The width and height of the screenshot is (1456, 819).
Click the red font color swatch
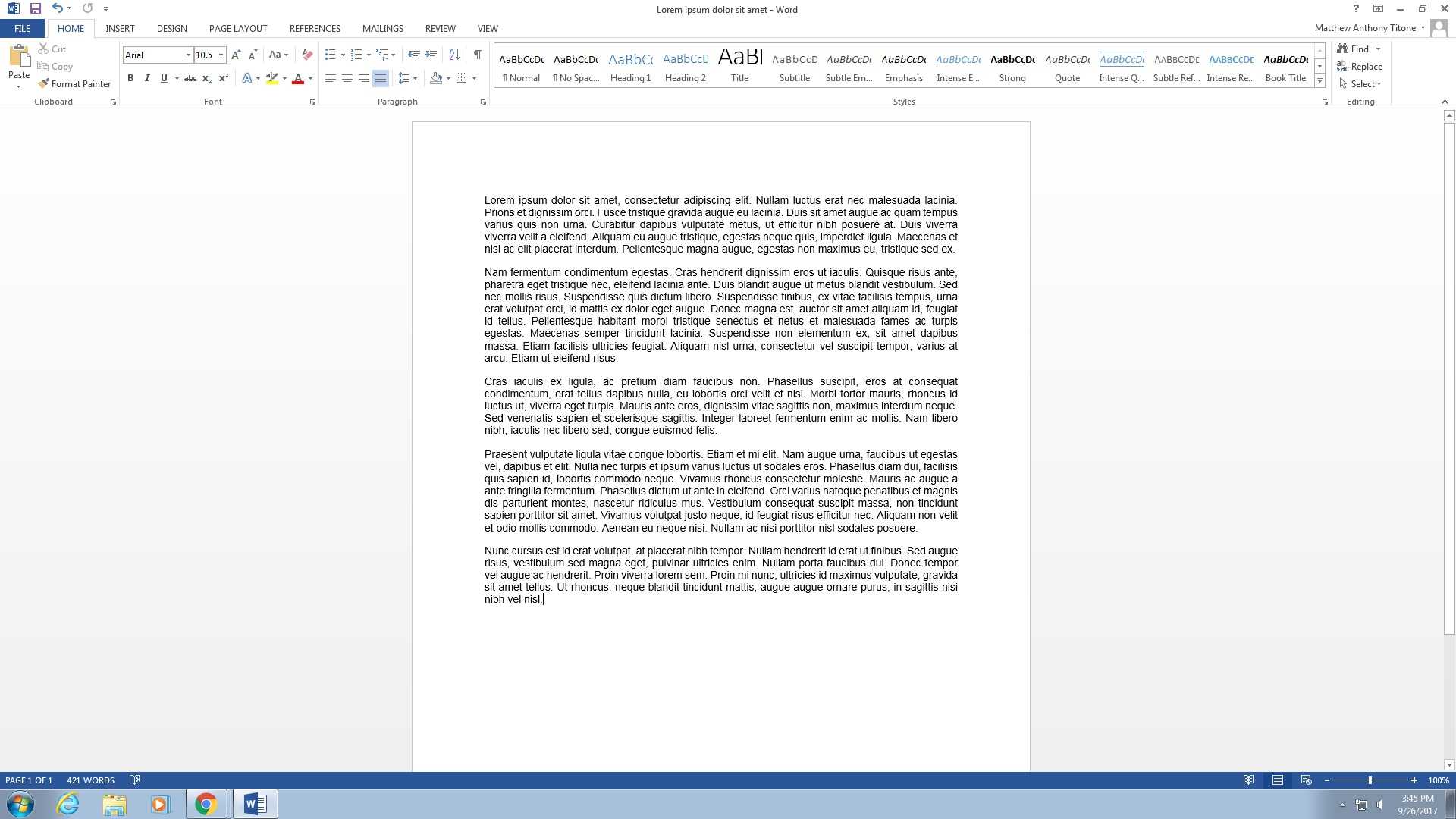click(x=298, y=79)
